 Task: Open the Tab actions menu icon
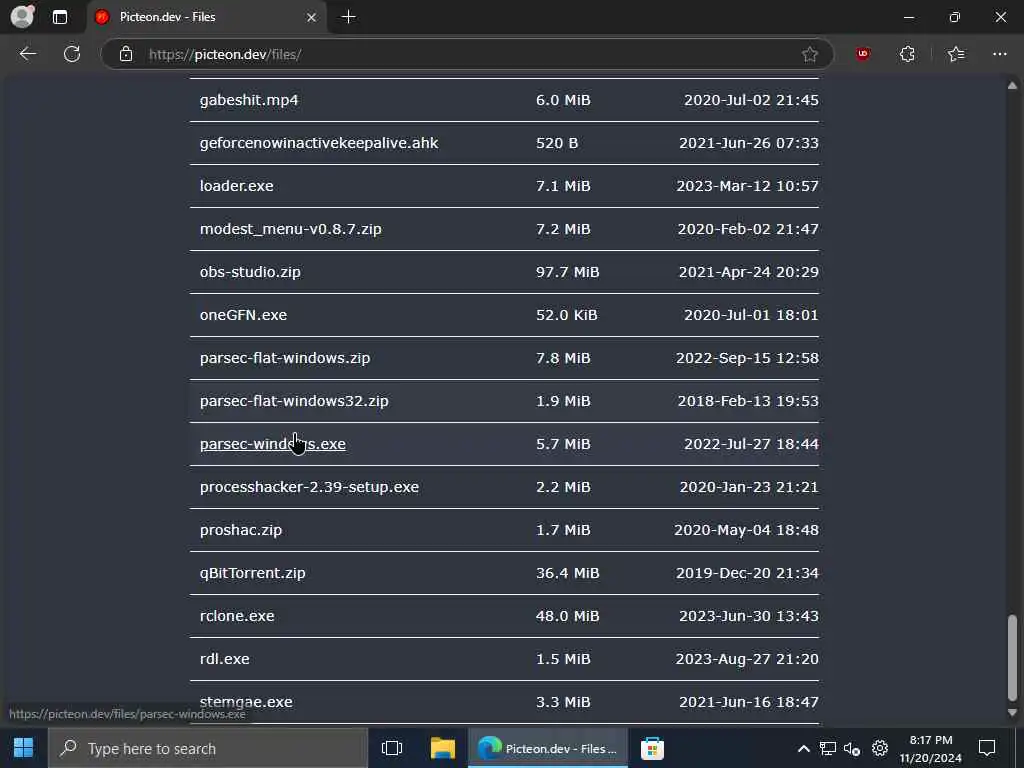[59, 17]
